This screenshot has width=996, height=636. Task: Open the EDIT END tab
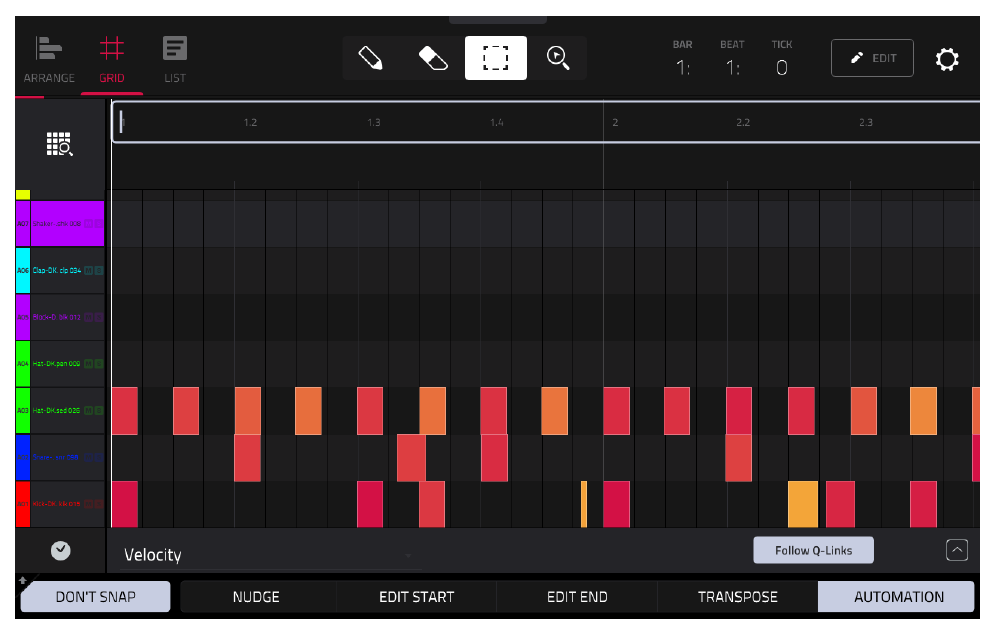point(577,597)
